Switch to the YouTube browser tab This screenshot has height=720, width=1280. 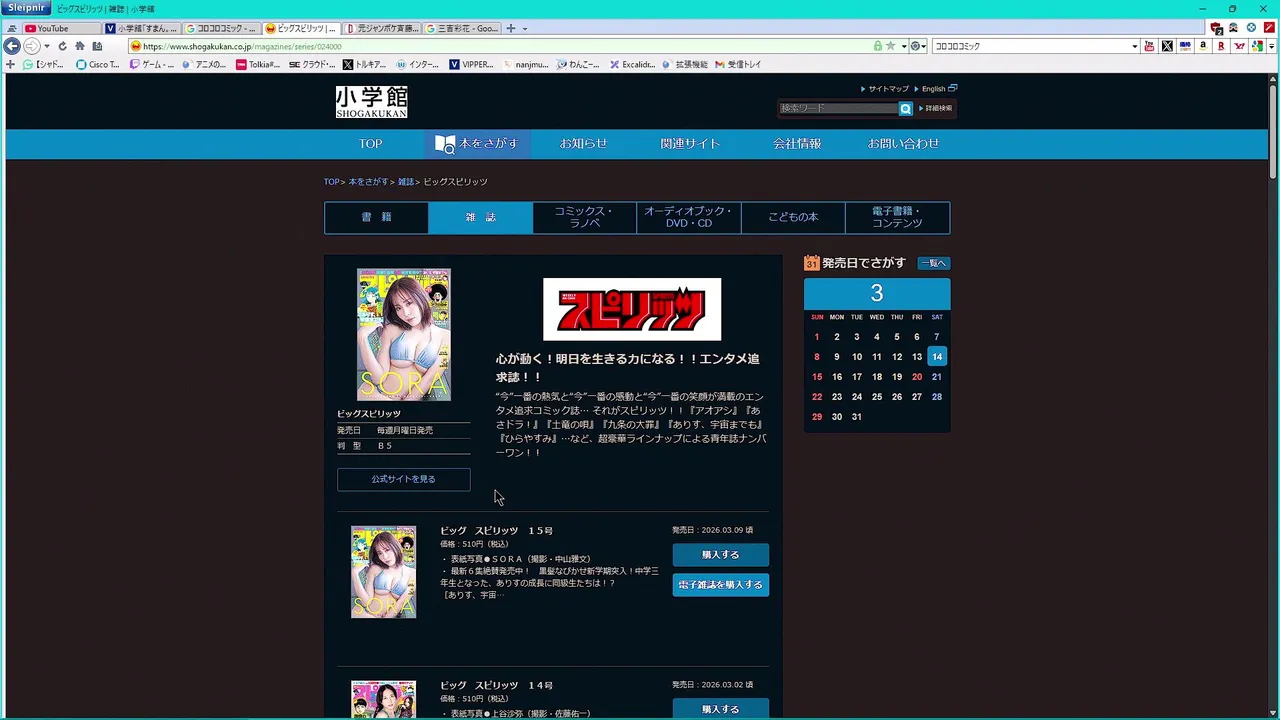(60, 28)
